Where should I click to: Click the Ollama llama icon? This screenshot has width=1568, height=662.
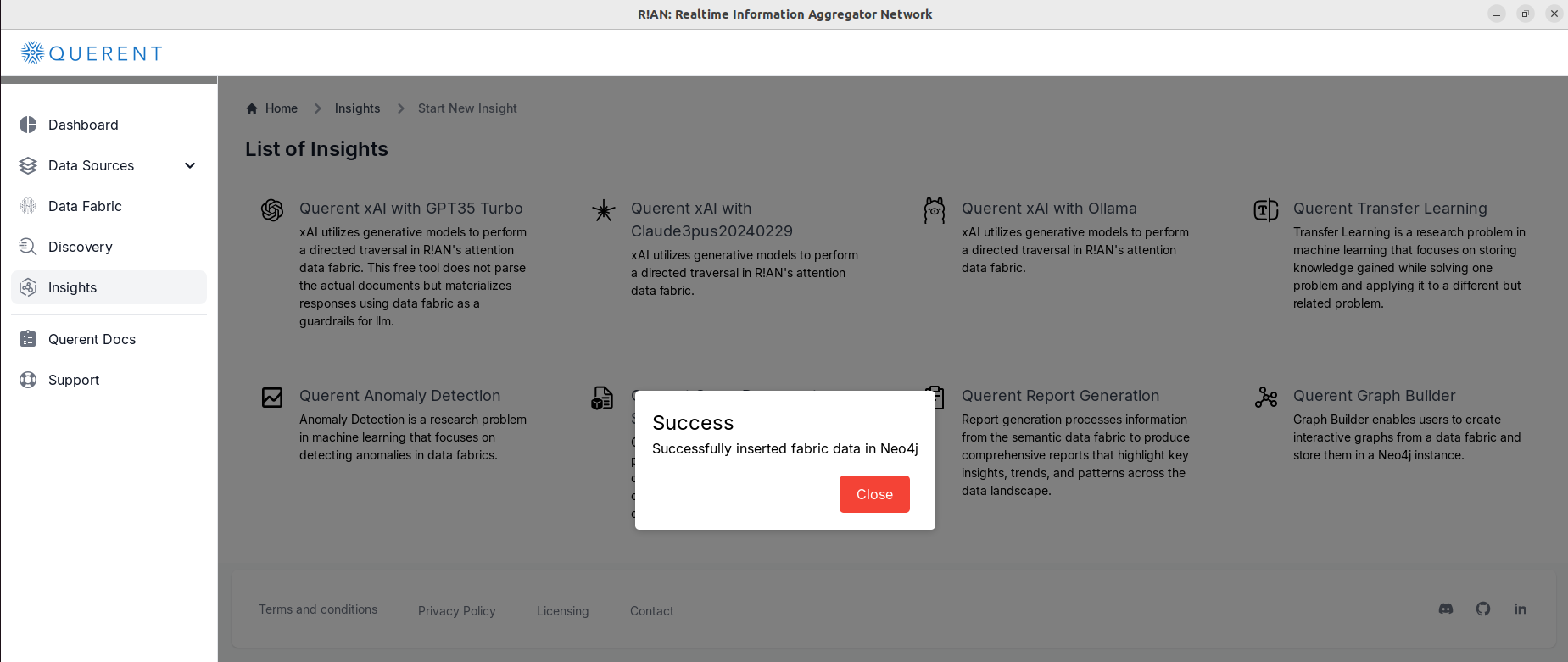[x=935, y=210]
